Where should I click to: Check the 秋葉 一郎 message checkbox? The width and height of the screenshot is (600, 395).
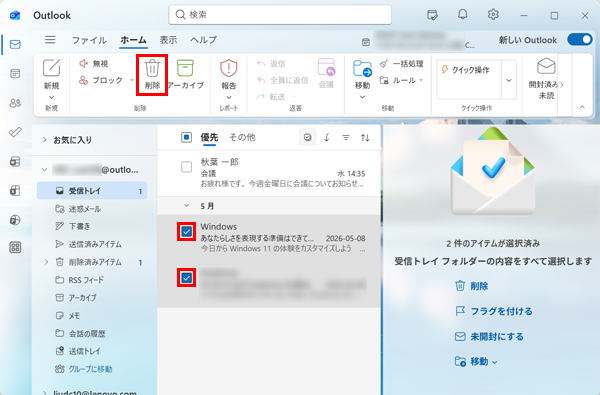(x=186, y=167)
